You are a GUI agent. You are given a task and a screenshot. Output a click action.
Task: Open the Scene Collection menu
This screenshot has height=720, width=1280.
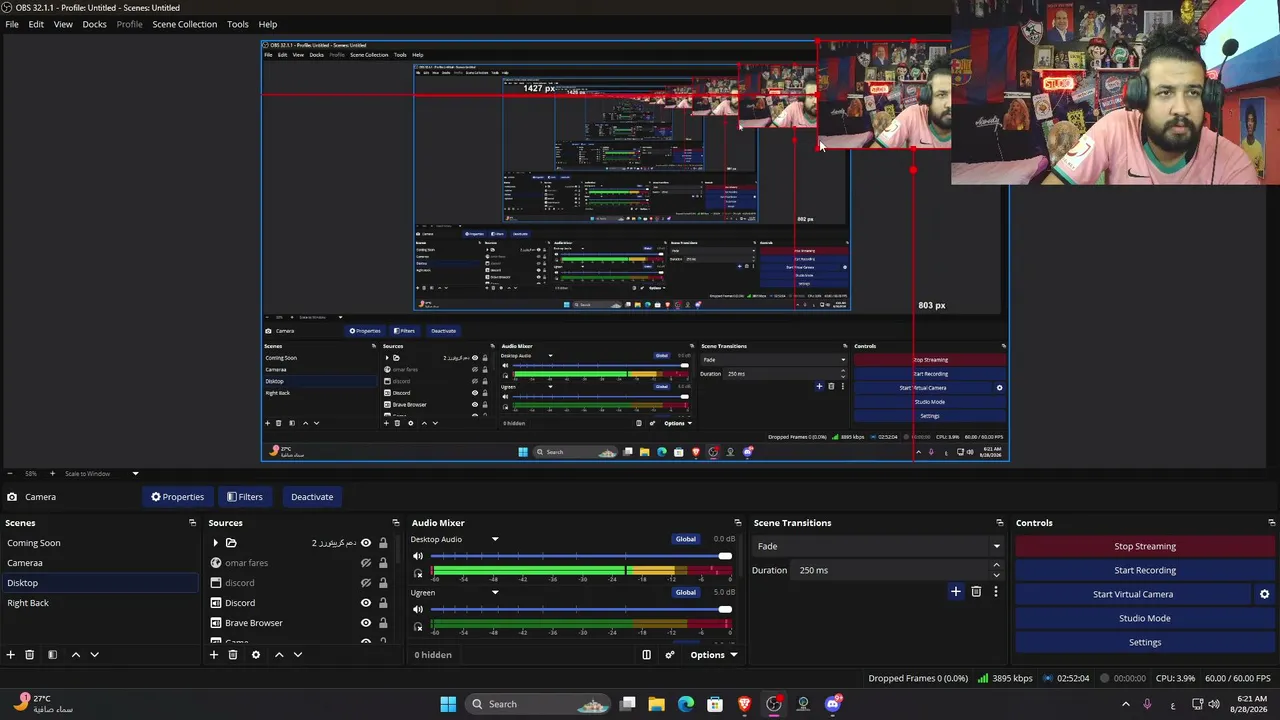[184, 24]
